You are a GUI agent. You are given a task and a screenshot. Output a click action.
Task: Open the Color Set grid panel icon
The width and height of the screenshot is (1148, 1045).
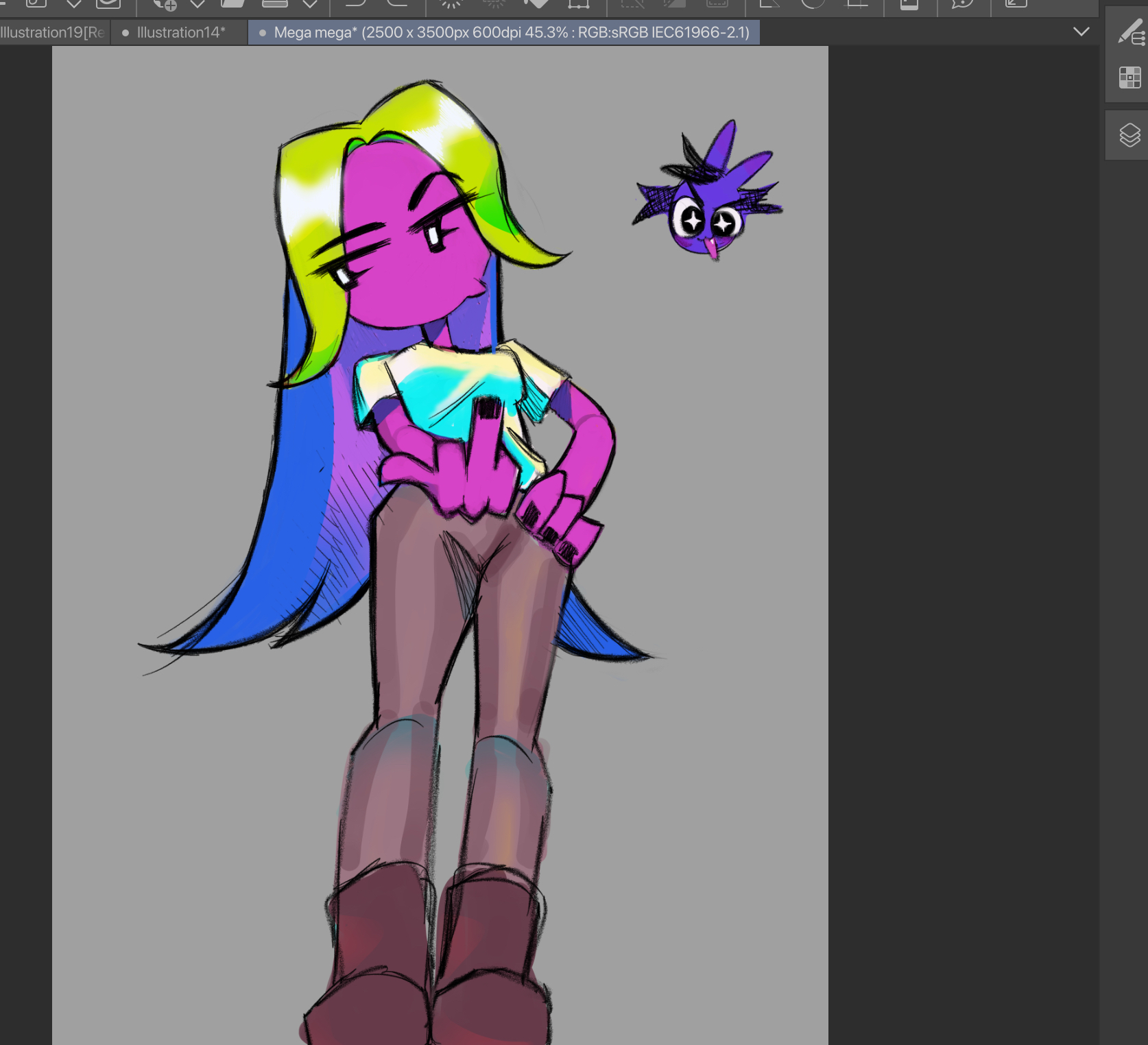(1129, 77)
